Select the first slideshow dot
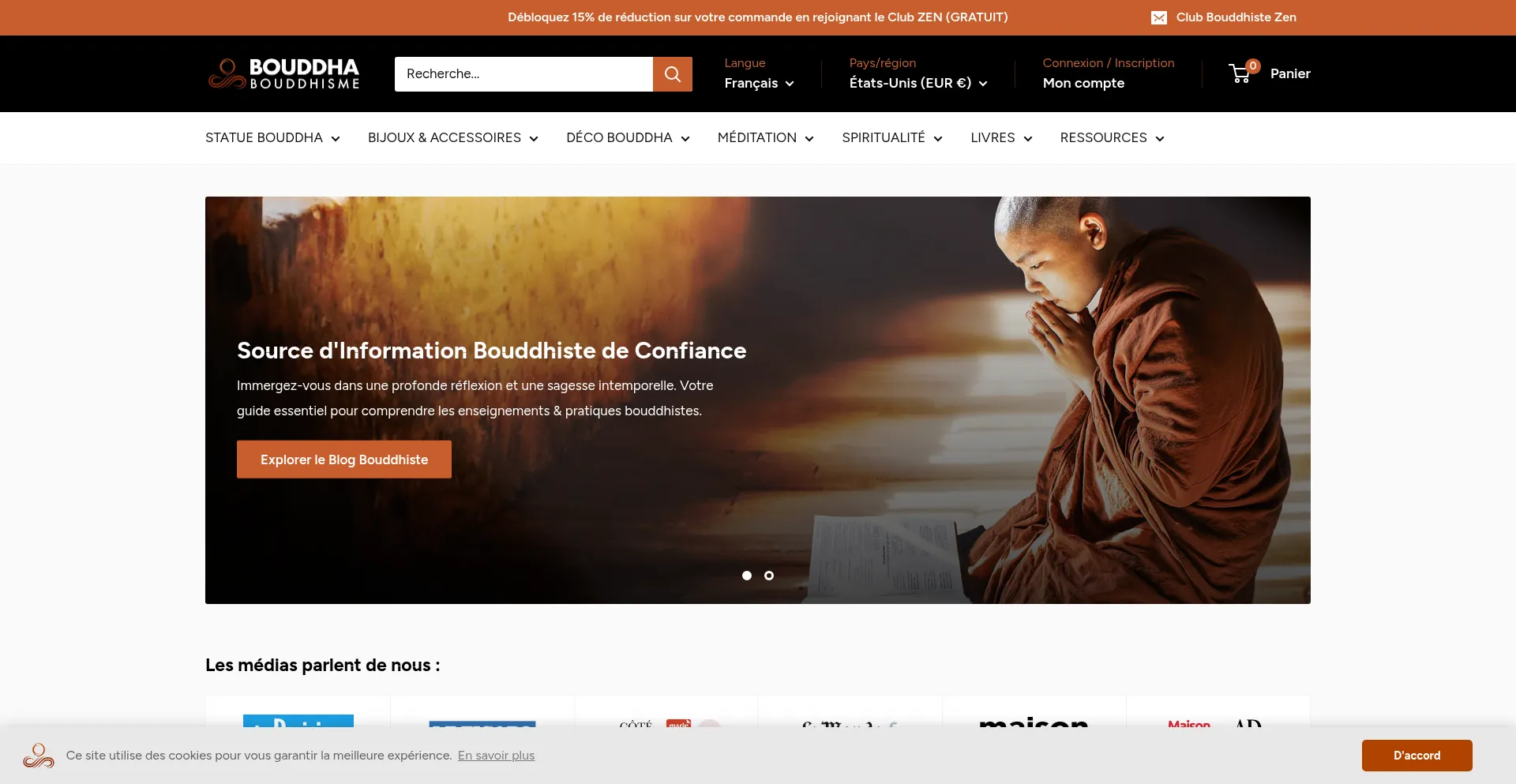 (x=747, y=576)
